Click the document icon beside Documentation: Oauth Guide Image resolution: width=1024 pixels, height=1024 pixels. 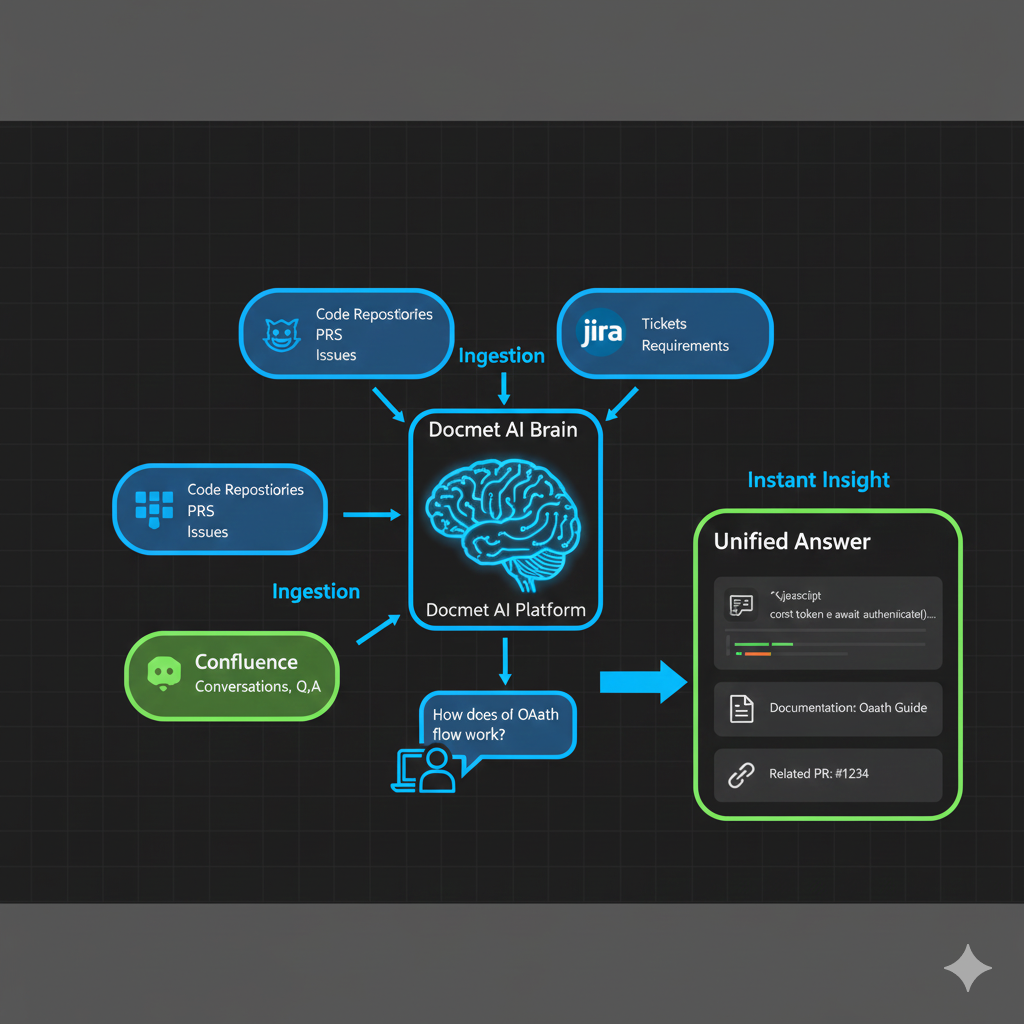click(x=740, y=708)
